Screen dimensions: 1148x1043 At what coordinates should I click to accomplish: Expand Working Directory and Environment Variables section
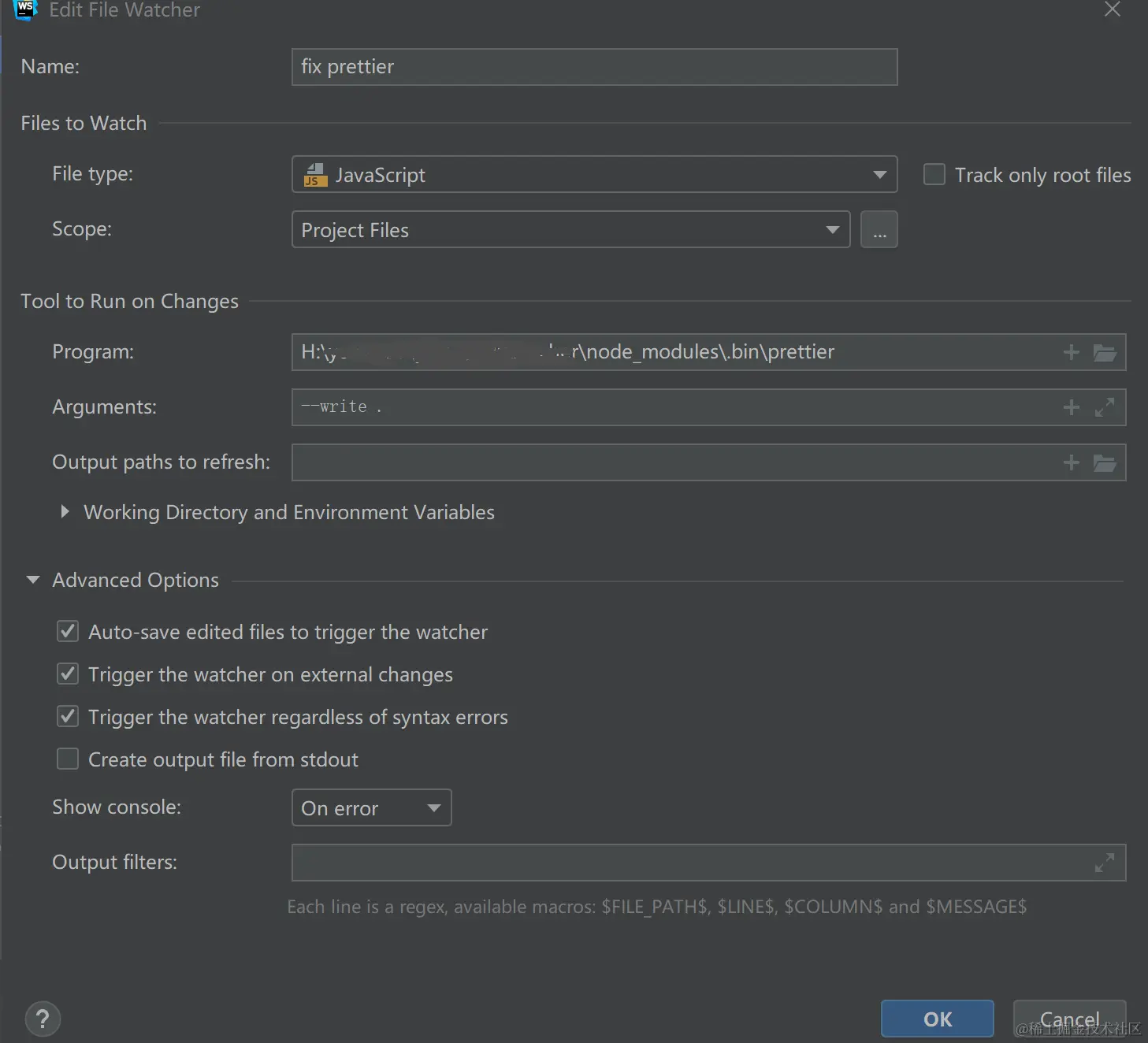coord(65,512)
